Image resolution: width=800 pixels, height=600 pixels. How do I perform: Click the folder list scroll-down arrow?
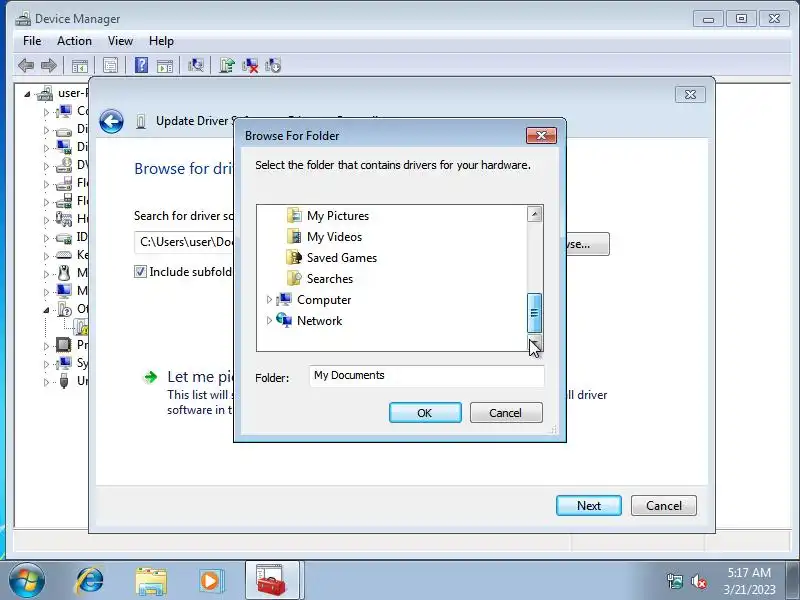pos(534,343)
